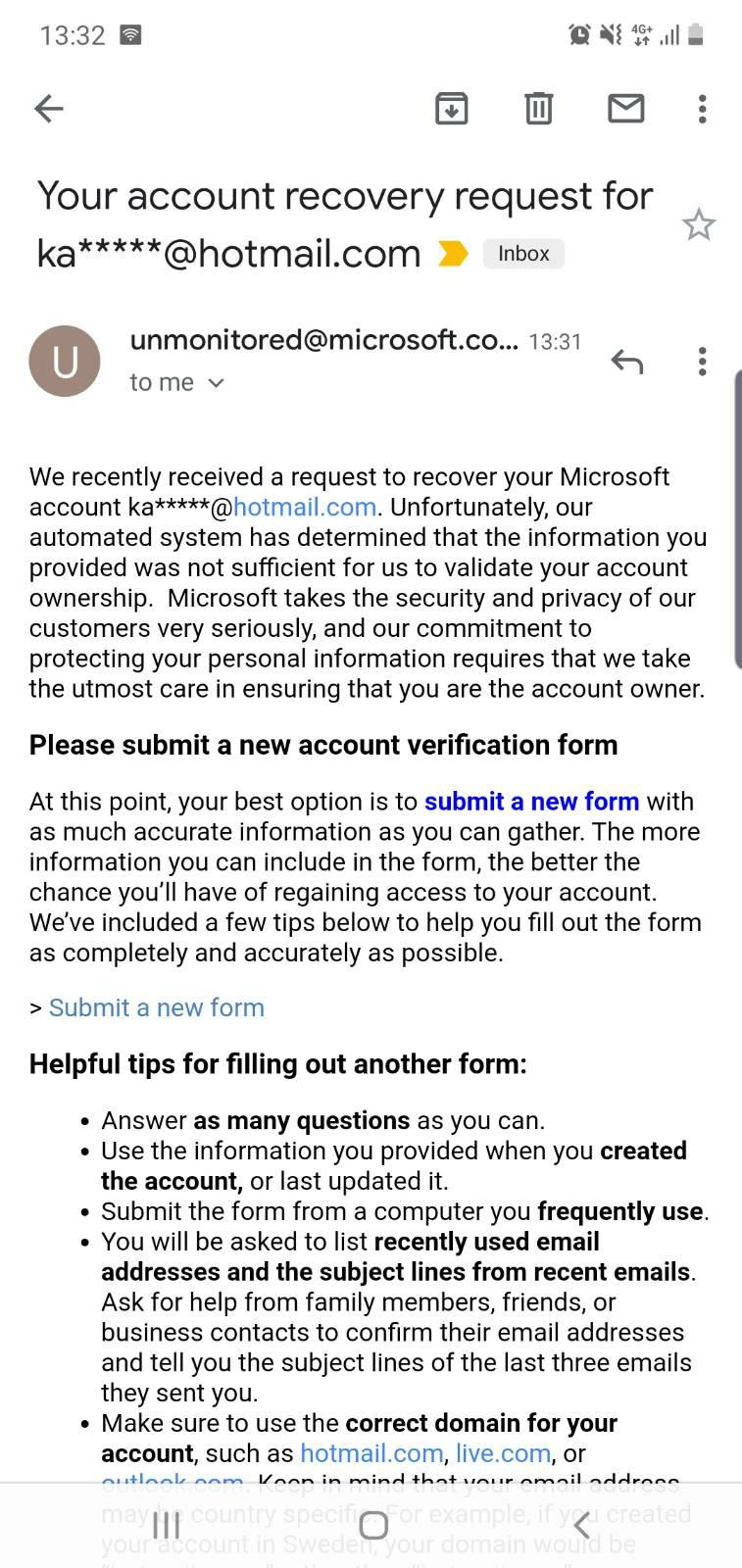Archive this email with the archive icon
This screenshot has height=1568, width=742.
[451, 109]
